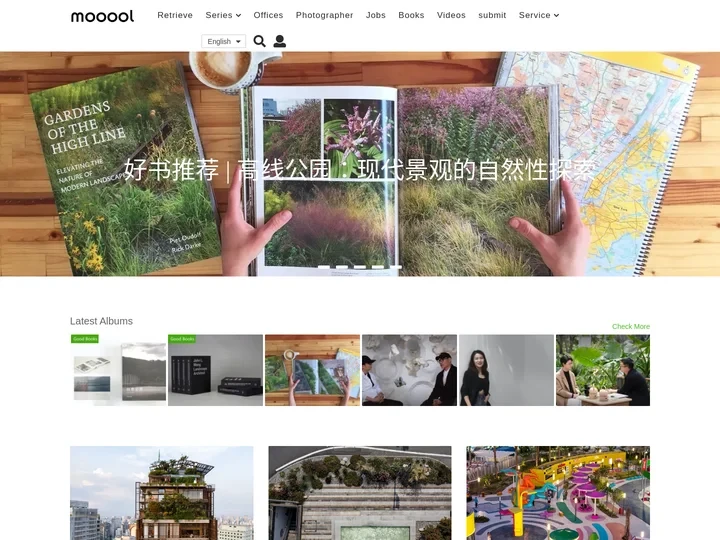Viewport: 720px width, 540px height.
Task: Open the Books section
Action: (x=411, y=15)
